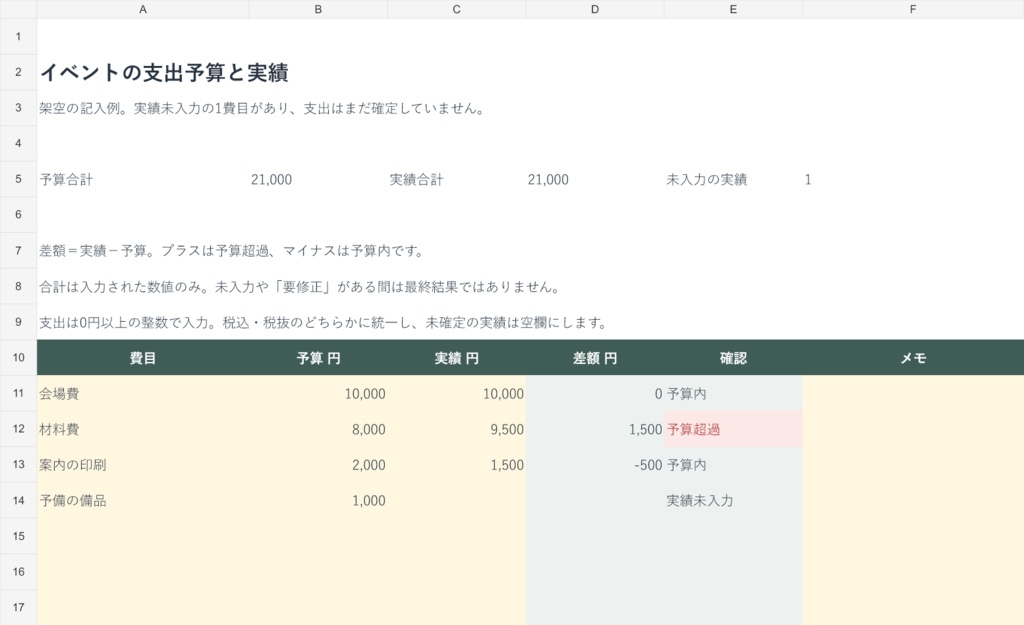Viewport: 1024px width, 625px height.
Task: Click the メモ table header
Action: 913,357
